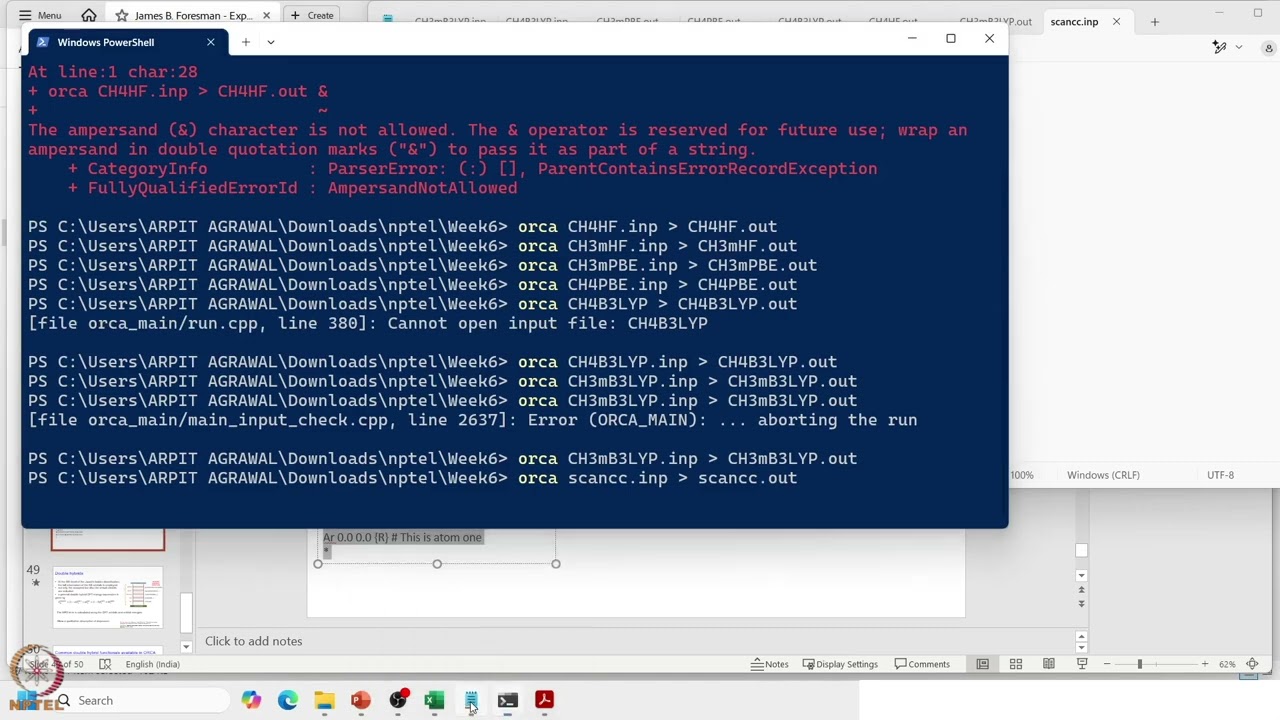This screenshot has height=720, width=1280.
Task: Click the orca scancc.inp command line
Action: (413, 478)
